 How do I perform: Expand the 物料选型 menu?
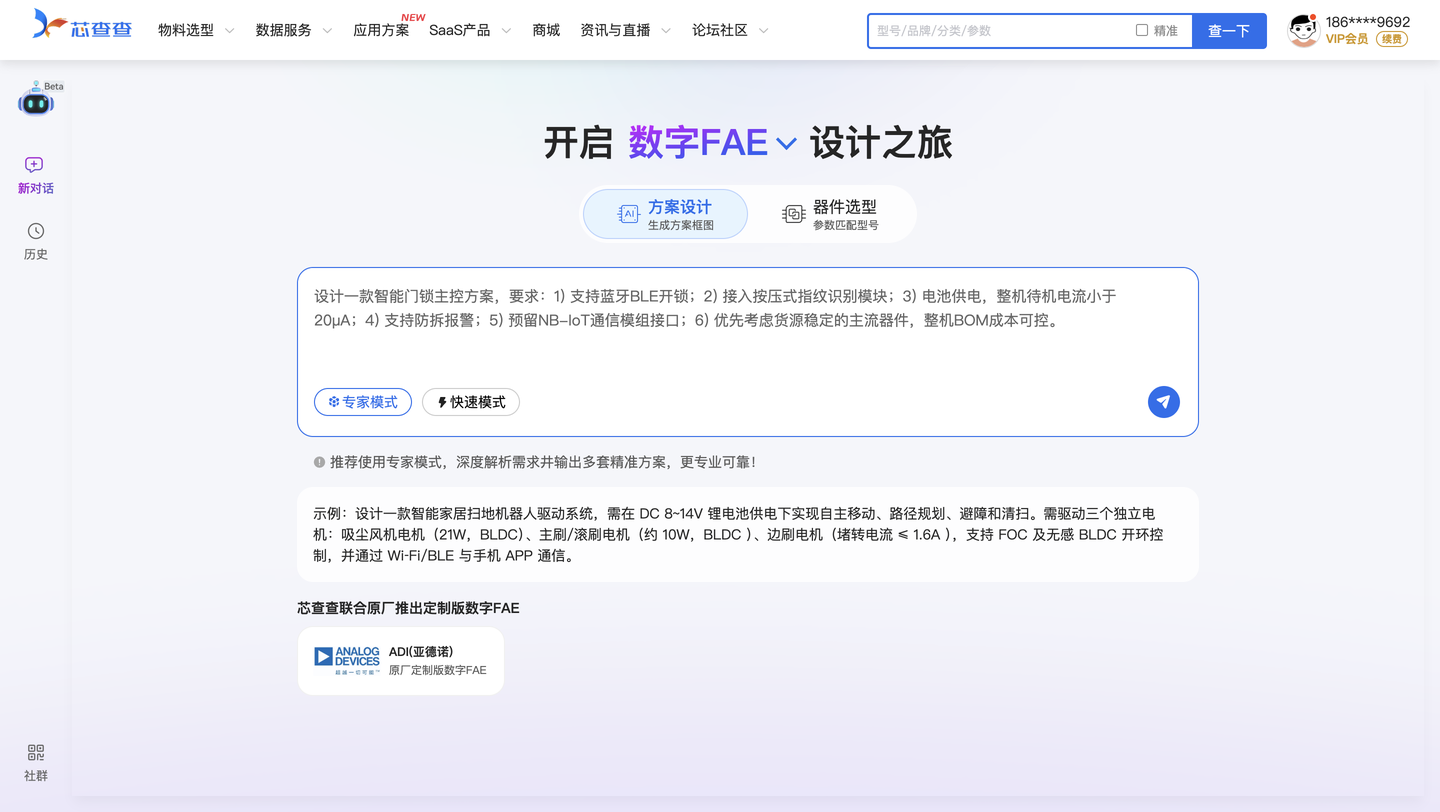tap(196, 30)
